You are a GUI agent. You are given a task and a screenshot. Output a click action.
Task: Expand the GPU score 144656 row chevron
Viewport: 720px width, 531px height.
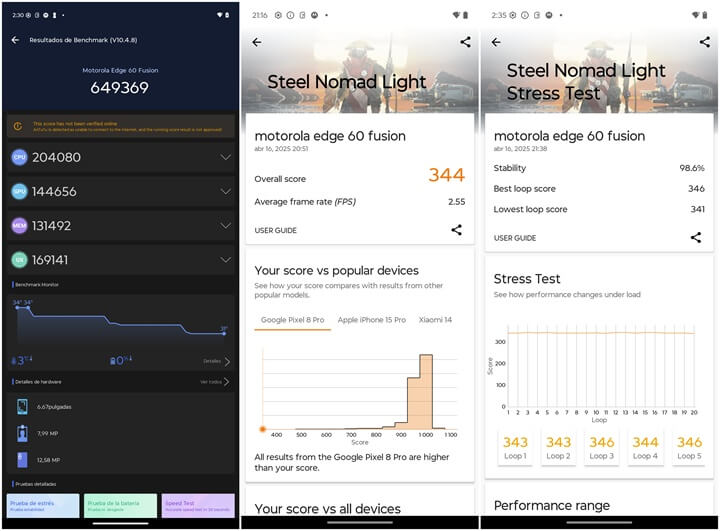point(225,192)
